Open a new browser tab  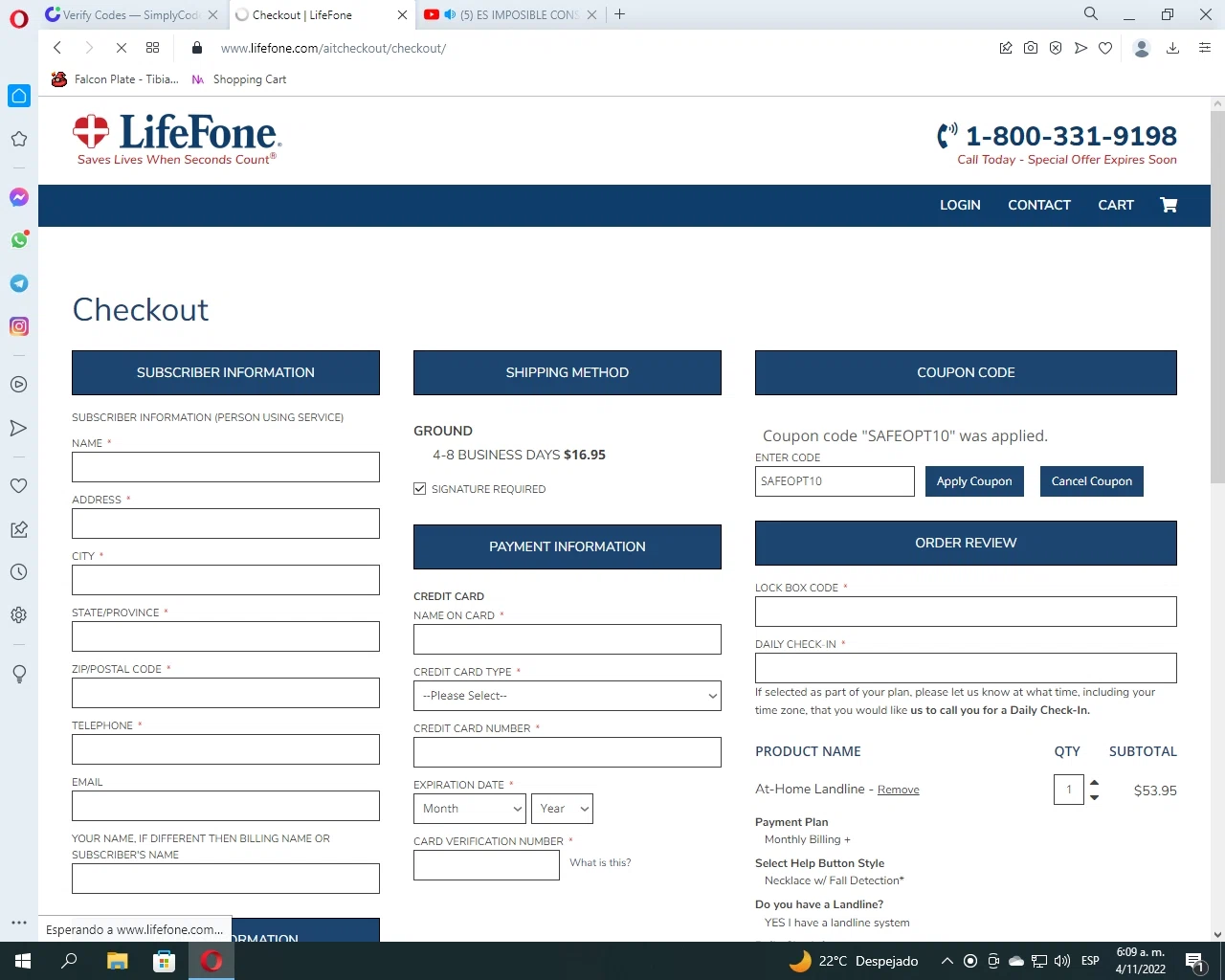620,14
